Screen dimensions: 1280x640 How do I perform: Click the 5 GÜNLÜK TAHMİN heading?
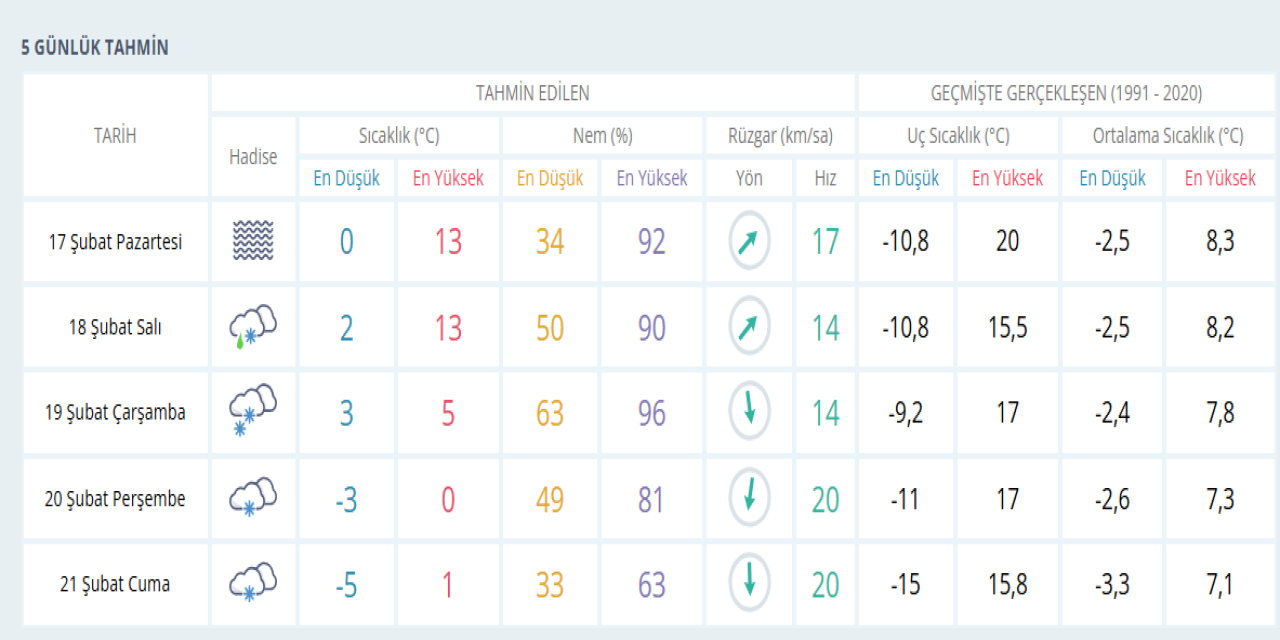coord(95,48)
